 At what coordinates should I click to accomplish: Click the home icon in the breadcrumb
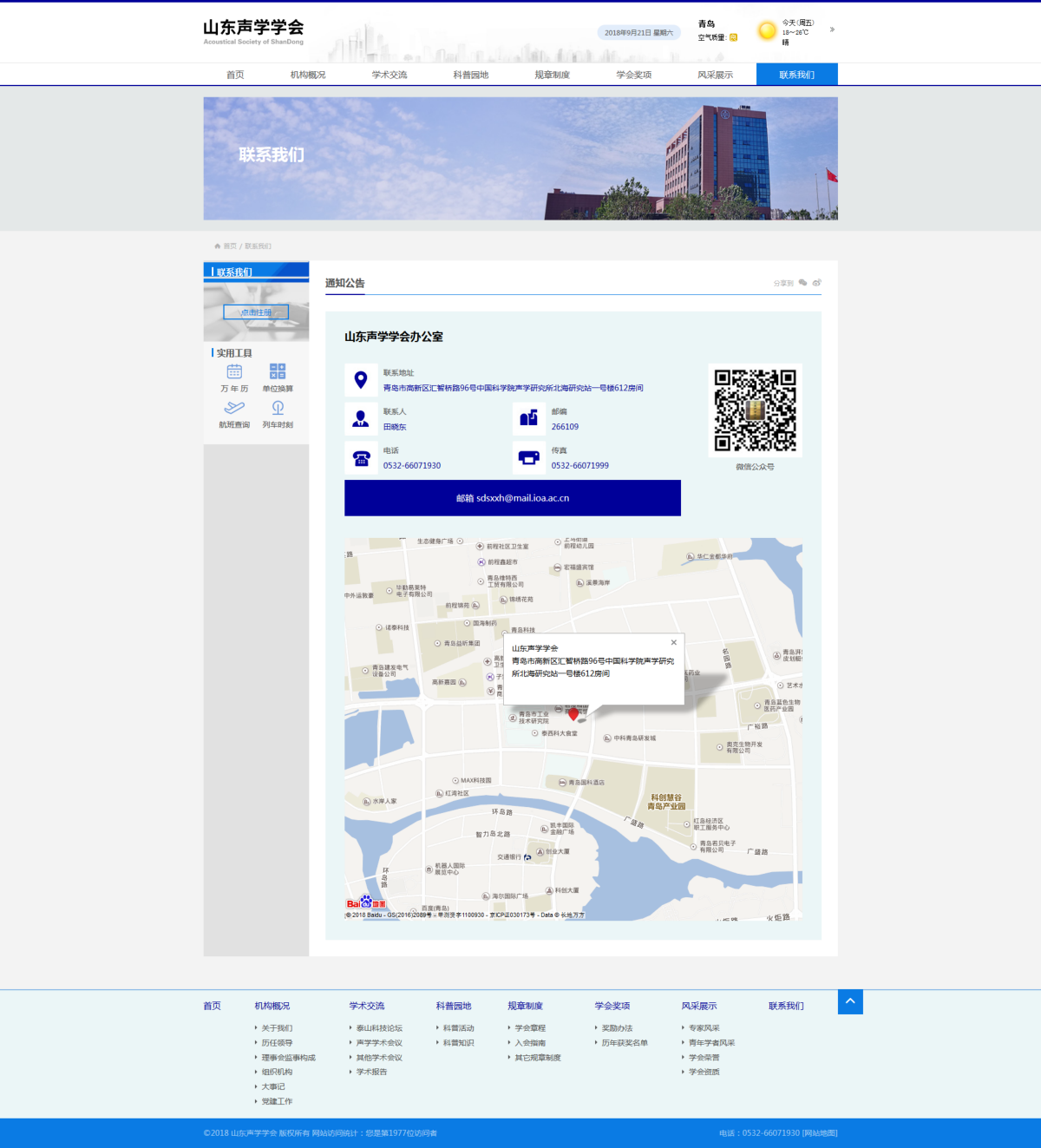tap(218, 246)
